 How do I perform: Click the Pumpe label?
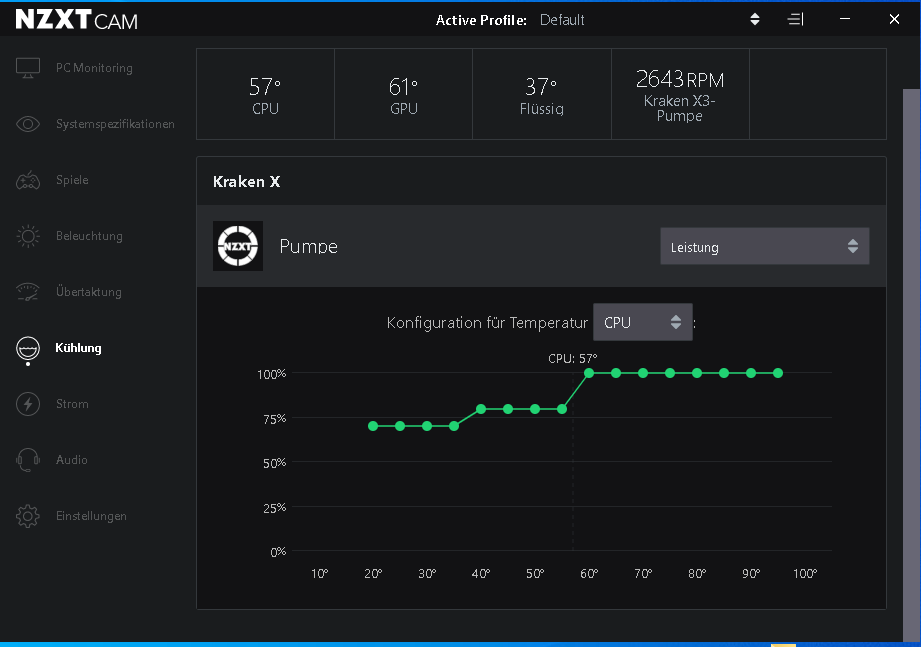point(309,246)
